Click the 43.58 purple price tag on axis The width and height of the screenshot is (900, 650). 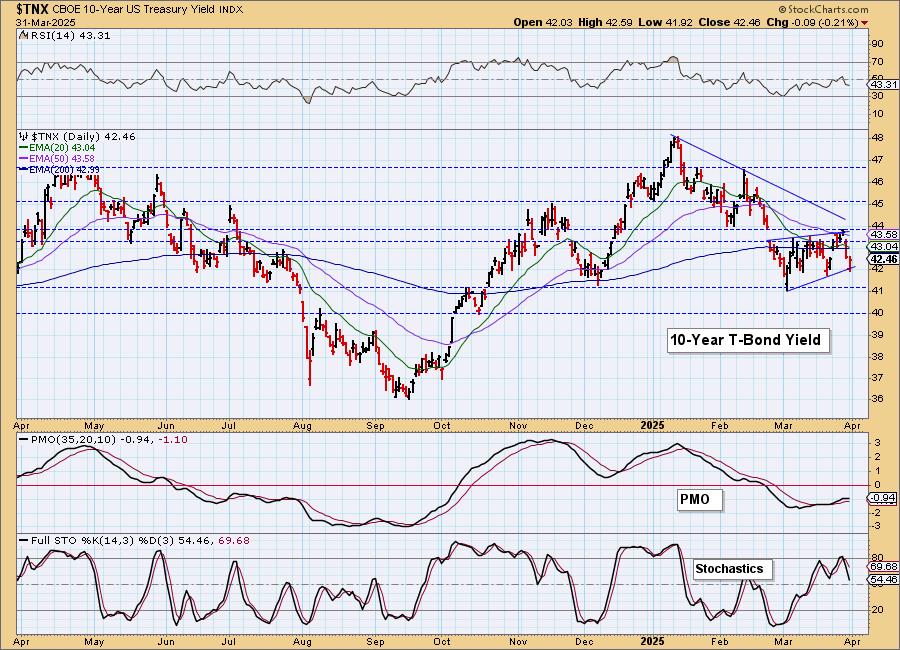coord(884,234)
